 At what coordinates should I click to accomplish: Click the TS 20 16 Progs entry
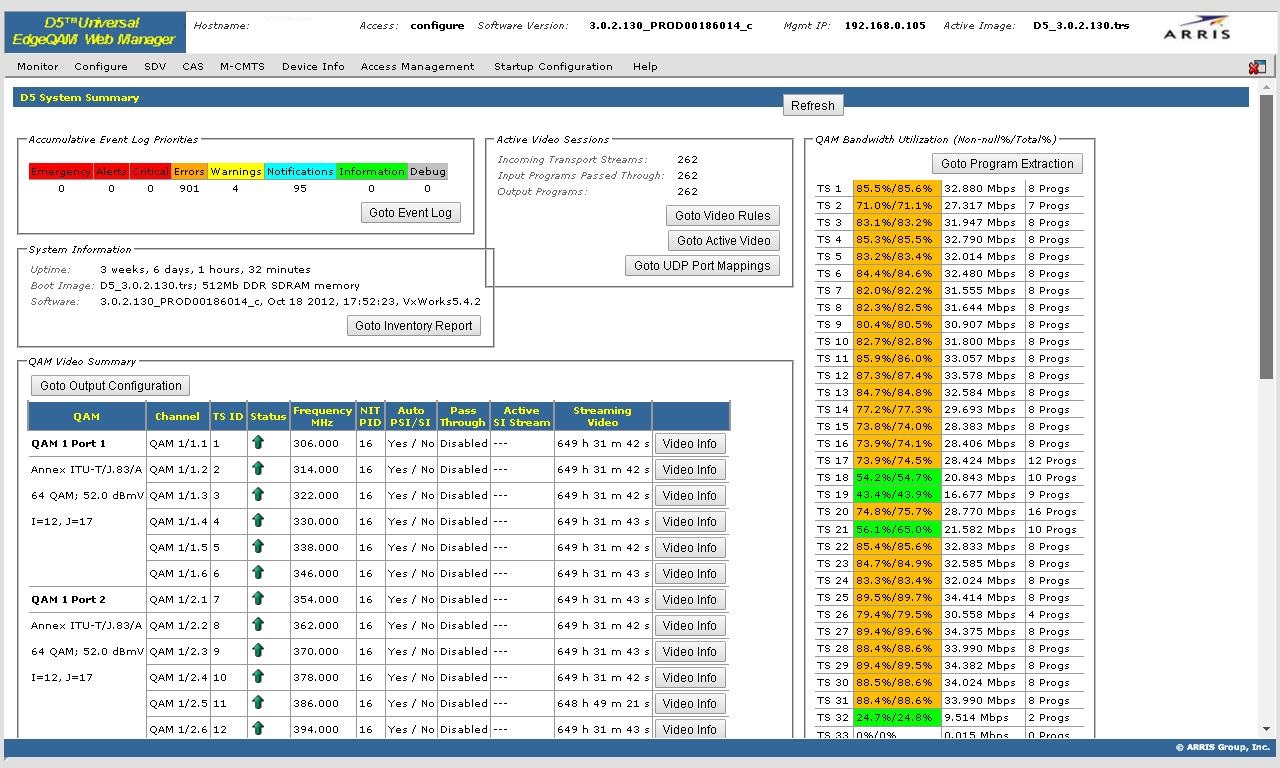[x=1053, y=512]
